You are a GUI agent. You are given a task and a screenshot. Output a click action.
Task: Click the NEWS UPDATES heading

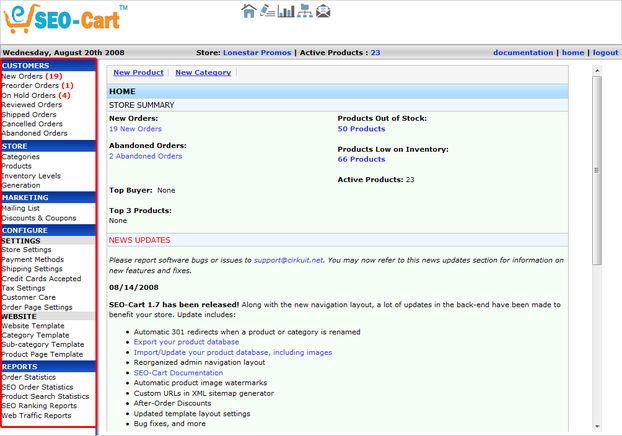(140, 240)
